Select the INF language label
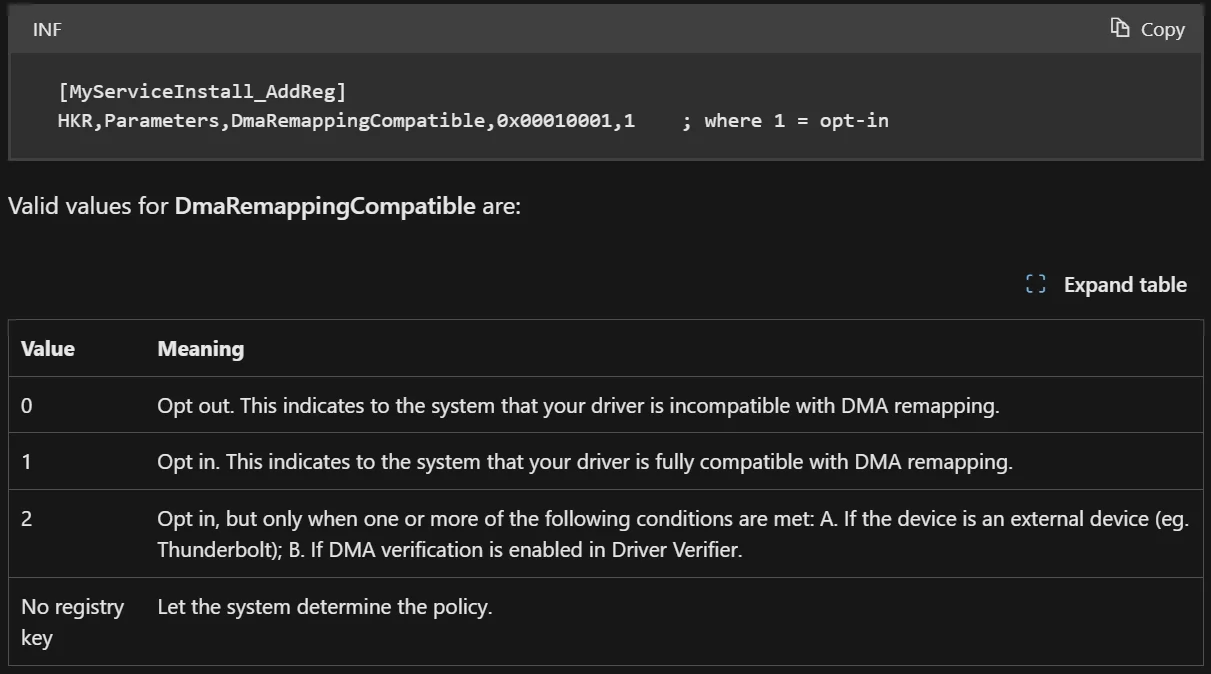This screenshot has height=674, width=1211. point(47,29)
